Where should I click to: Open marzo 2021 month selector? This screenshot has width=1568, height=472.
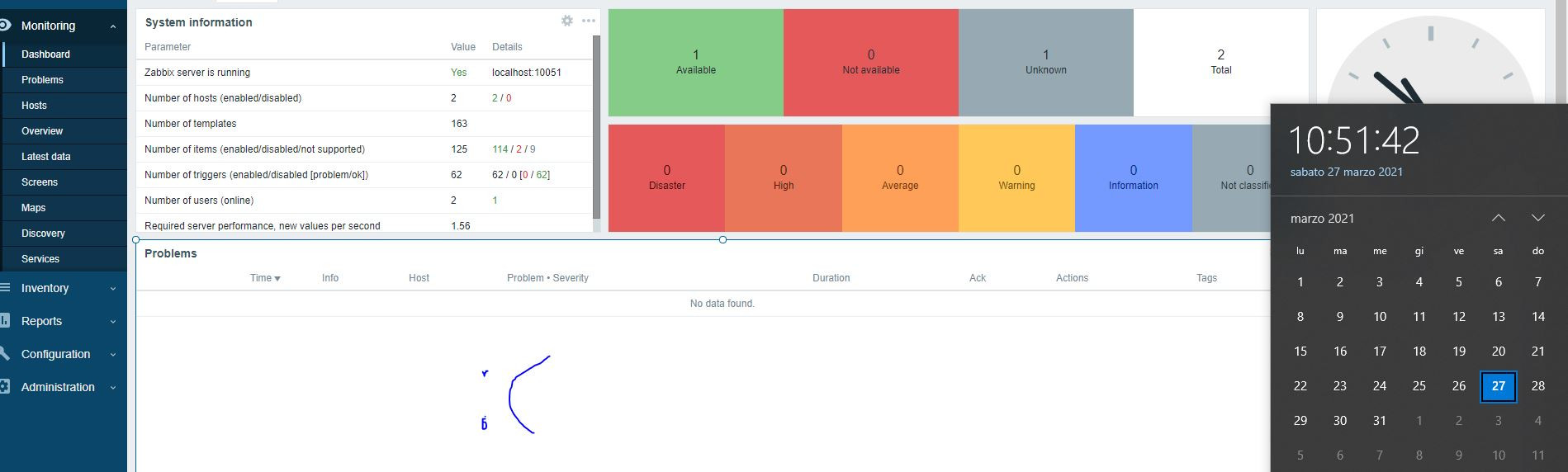tap(1322, 219)
